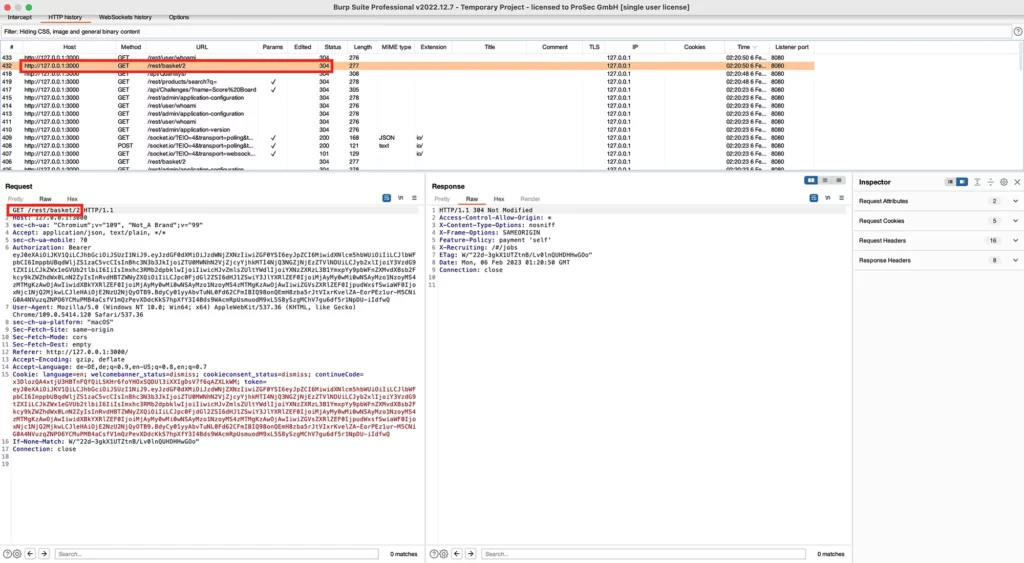Select history row 417 Challenges Score Board

pos(408,89)
